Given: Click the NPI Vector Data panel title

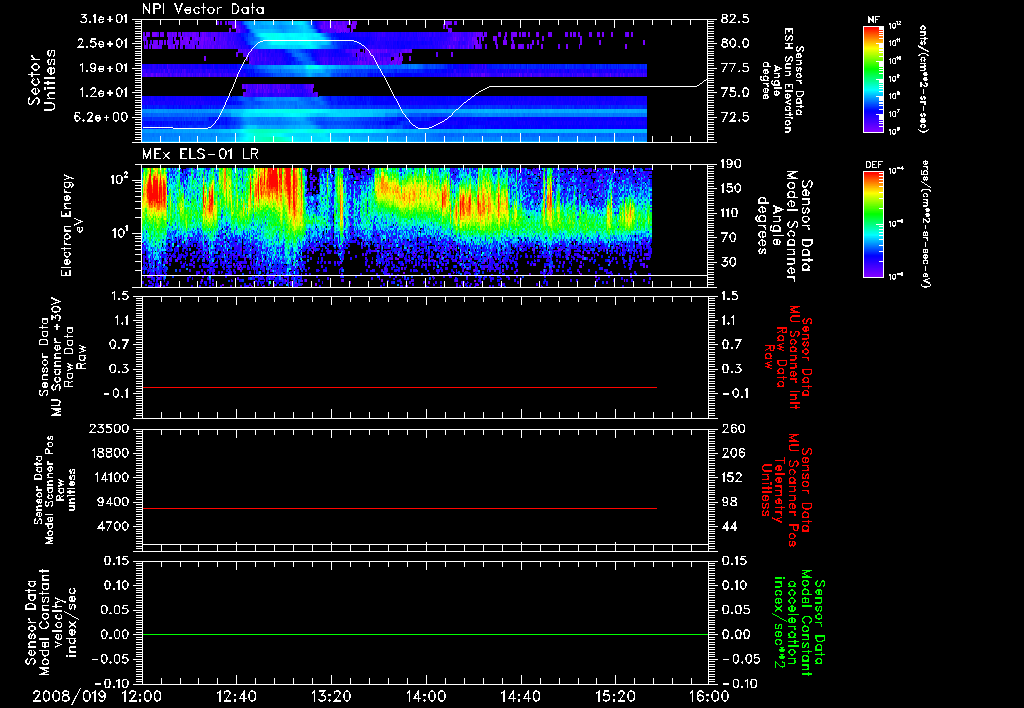Looking at the screenshot, I should (x=204, y=9).
